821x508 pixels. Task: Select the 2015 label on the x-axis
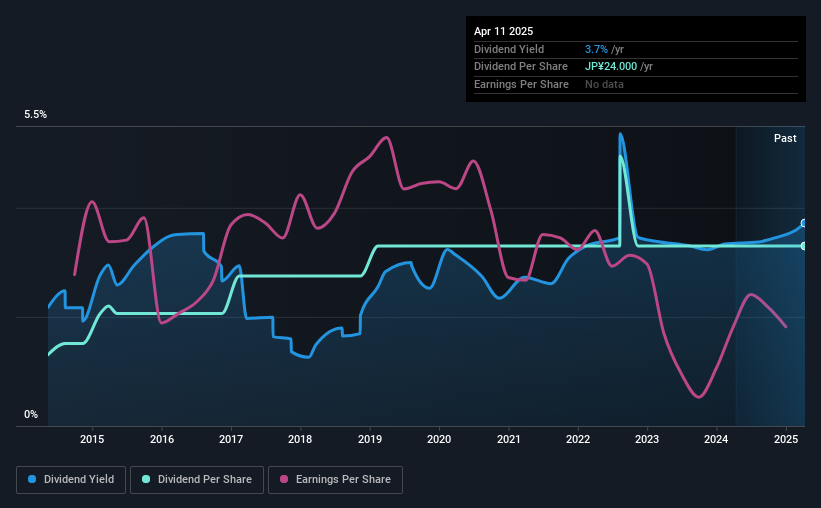[x=92, y=439]
